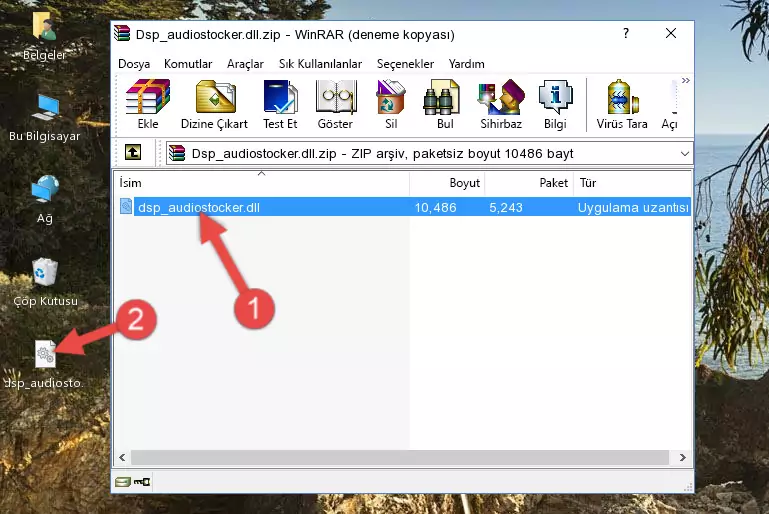Click the archive path field
Image resolution: width=769 pixels, height=514 pixels.
coord(429,154)
